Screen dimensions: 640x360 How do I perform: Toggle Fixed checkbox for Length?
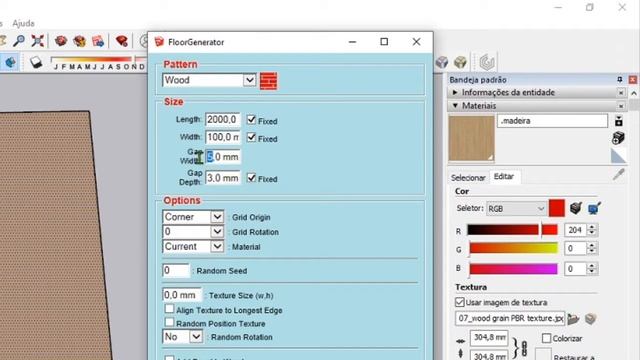[x=251, y=120]
